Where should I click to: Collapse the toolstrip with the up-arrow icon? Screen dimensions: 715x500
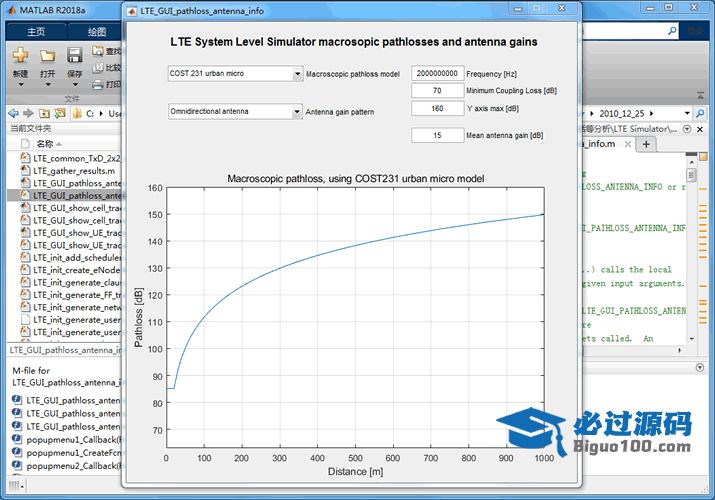(x=700, y=95)
